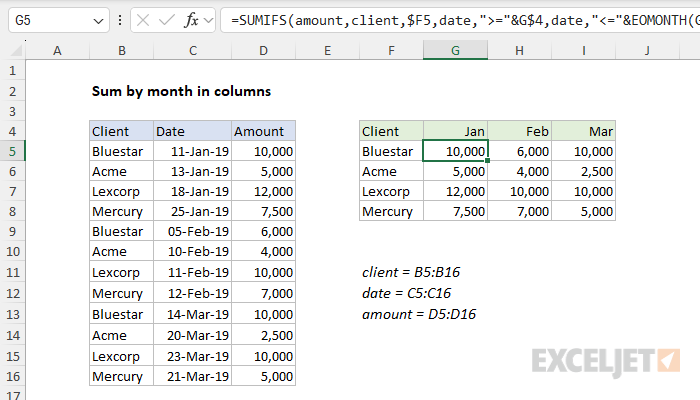Image resolution: width=700 pixels, height=400 pixels.
Task: Click the fill handle of cell G5
Action: coord(488,160)
